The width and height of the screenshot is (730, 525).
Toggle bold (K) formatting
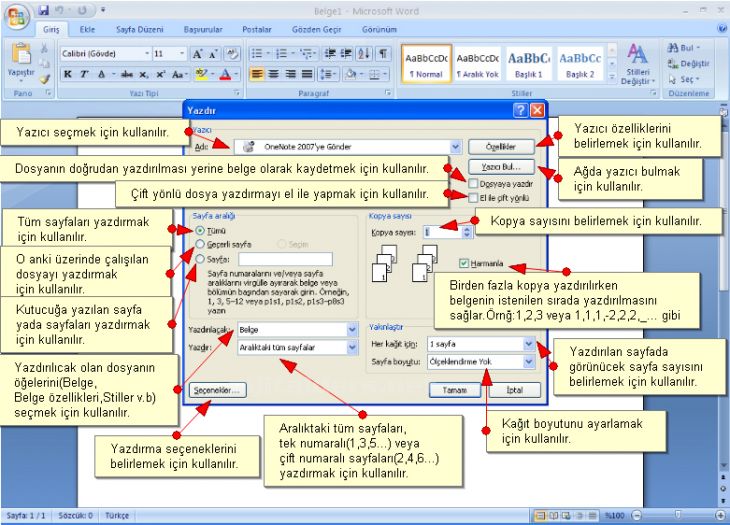pos(68,74)
